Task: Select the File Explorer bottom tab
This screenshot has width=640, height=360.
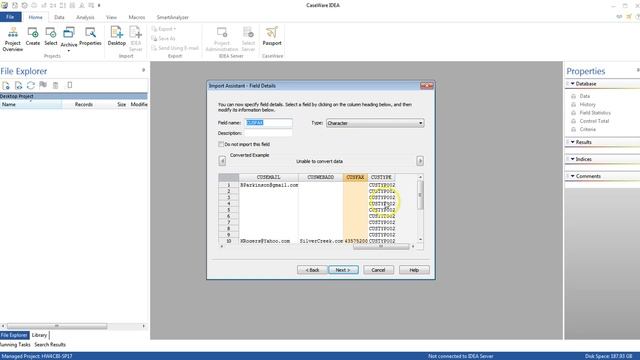Action: pyautogui.click(x=14, y=335)
